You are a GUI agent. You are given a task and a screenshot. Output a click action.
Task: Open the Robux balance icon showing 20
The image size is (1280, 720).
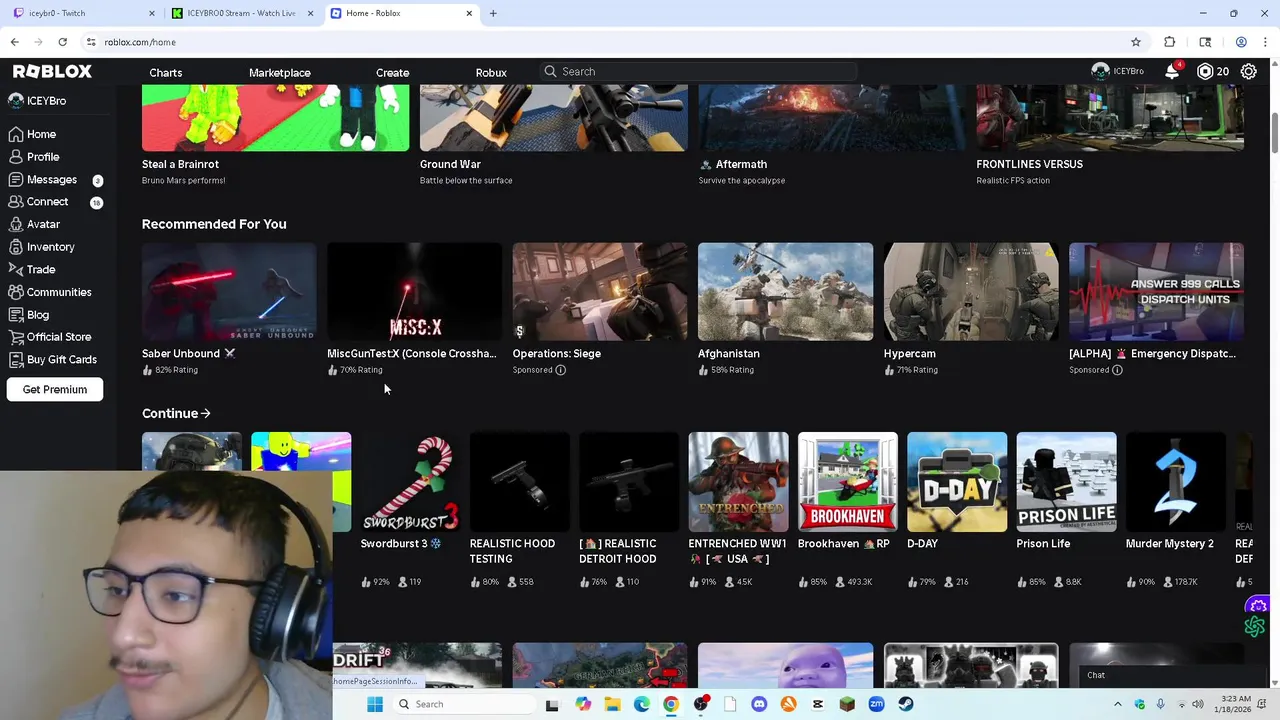pyautogui.click(x=1205, y=71)
